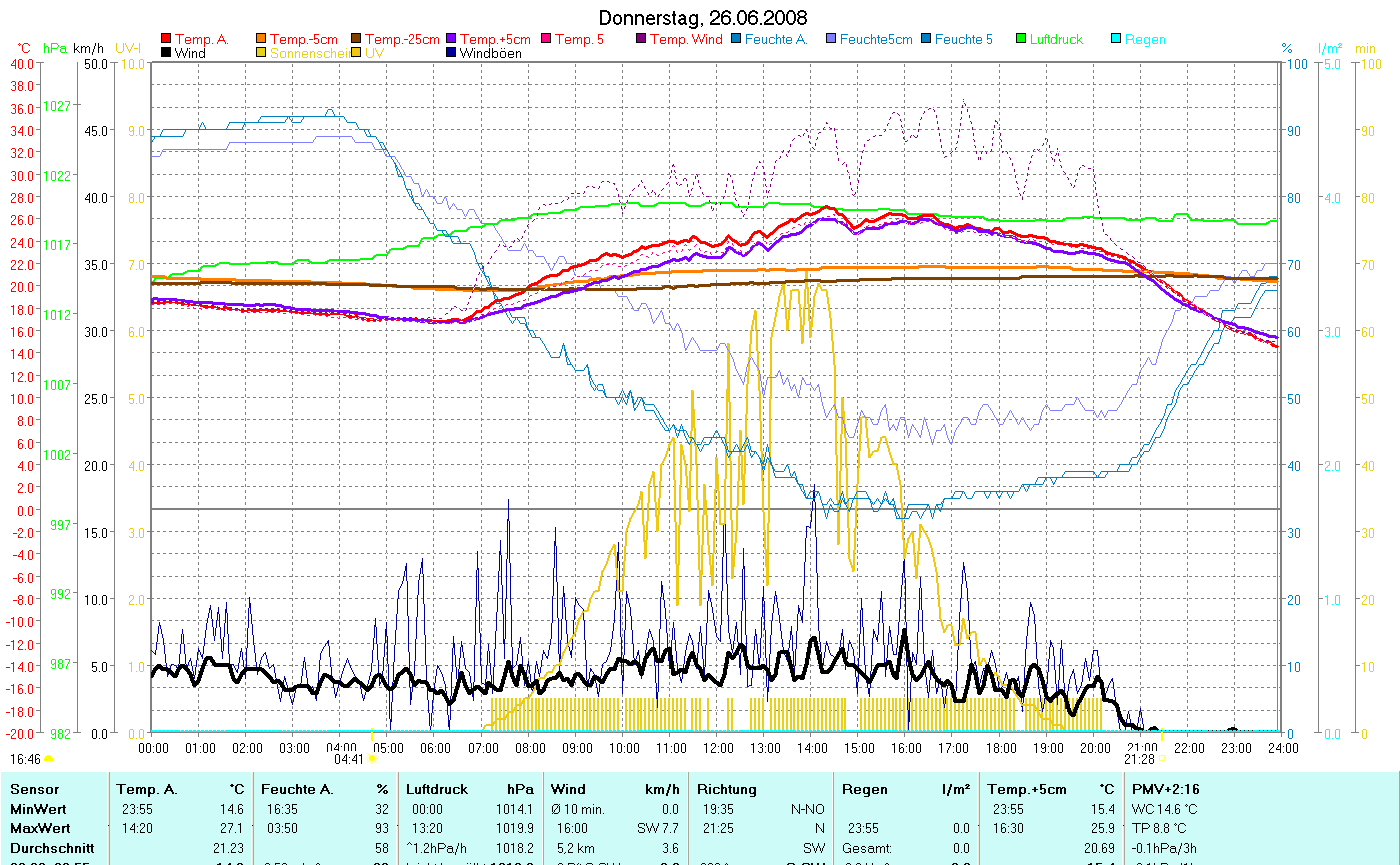Click the Temp. Wind legend label
Screen dimensions: 1400x865
click(685, 40)
